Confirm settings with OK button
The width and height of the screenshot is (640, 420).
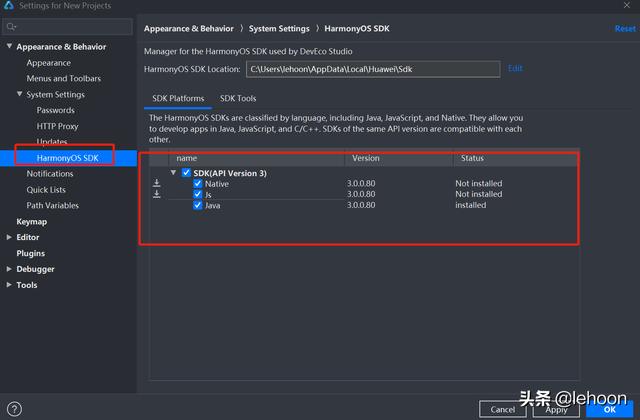click(610, 409)
